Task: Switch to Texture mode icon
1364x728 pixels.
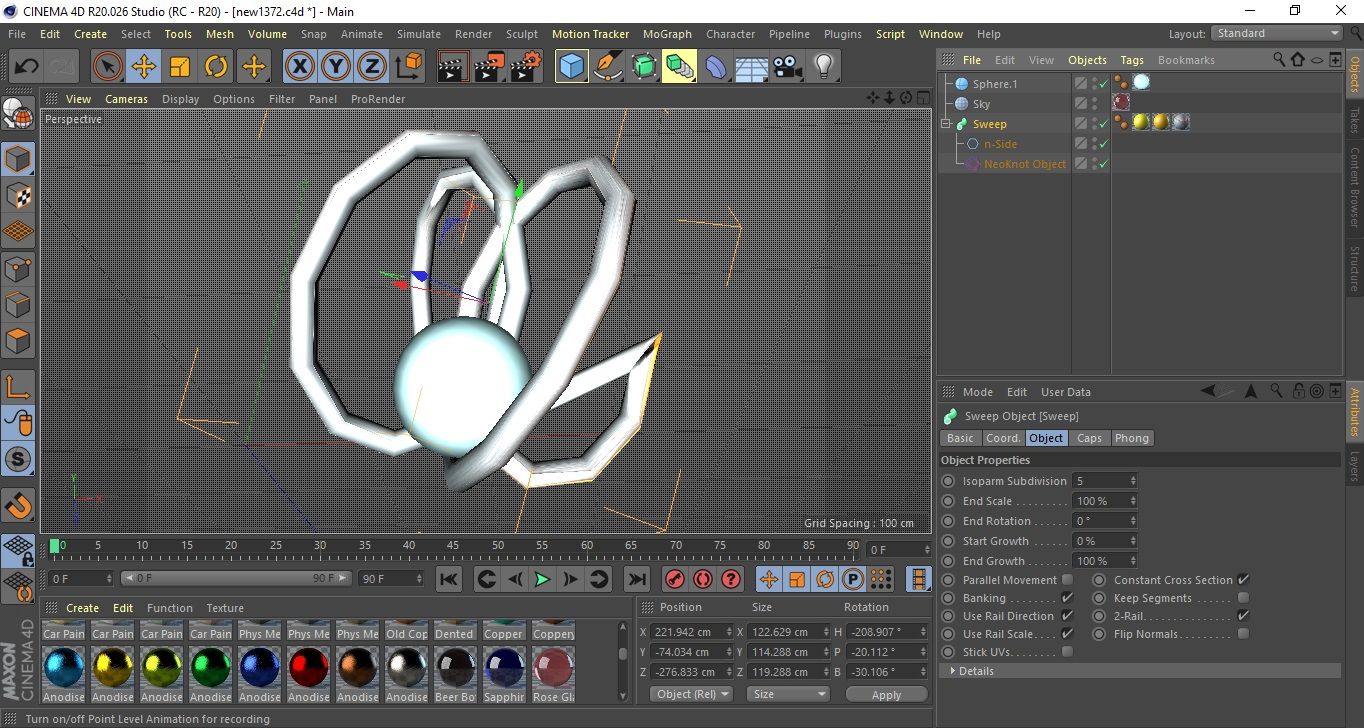Action: coord(18,195)
